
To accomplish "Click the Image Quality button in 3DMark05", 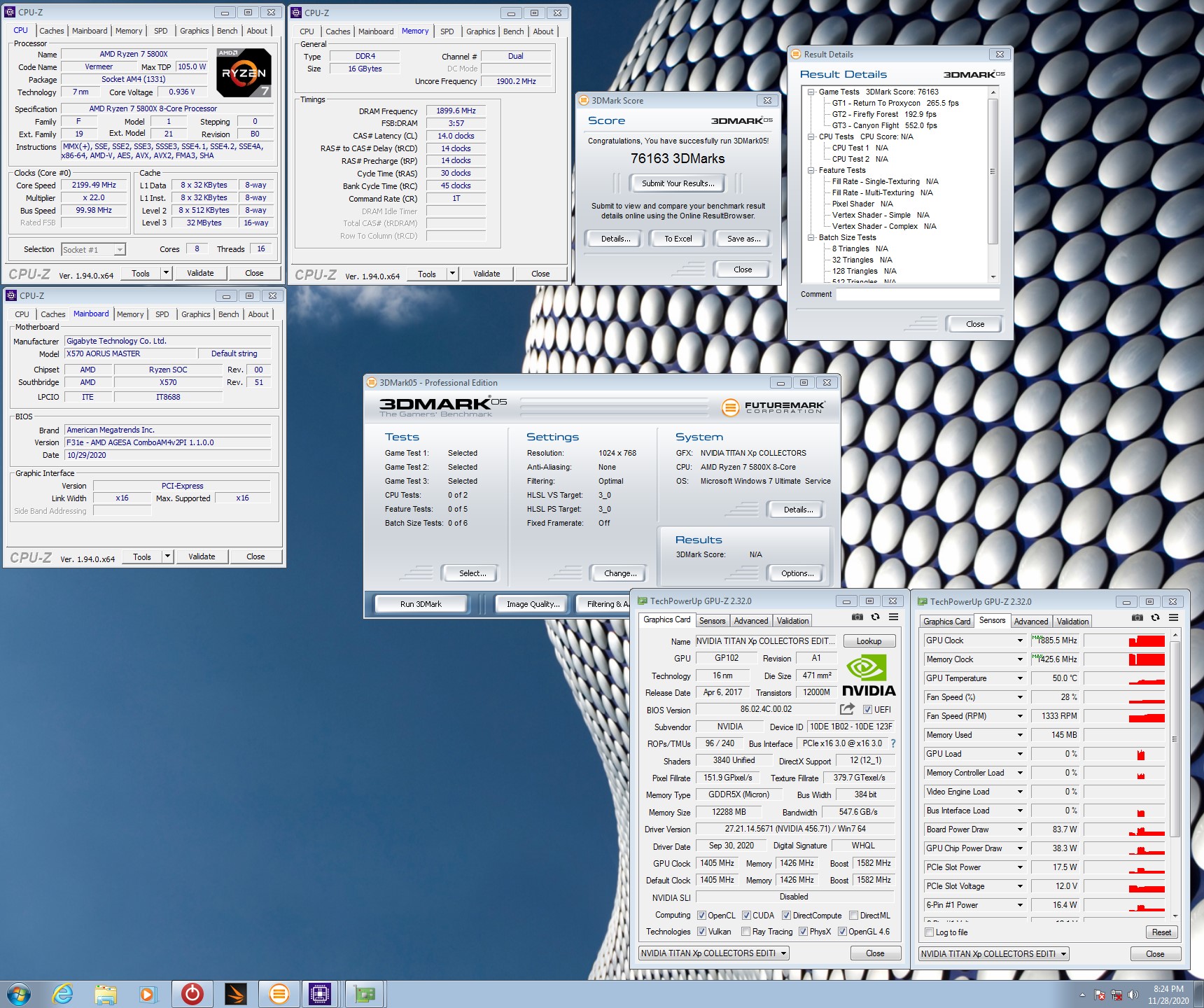I will [x=533, y=604].
